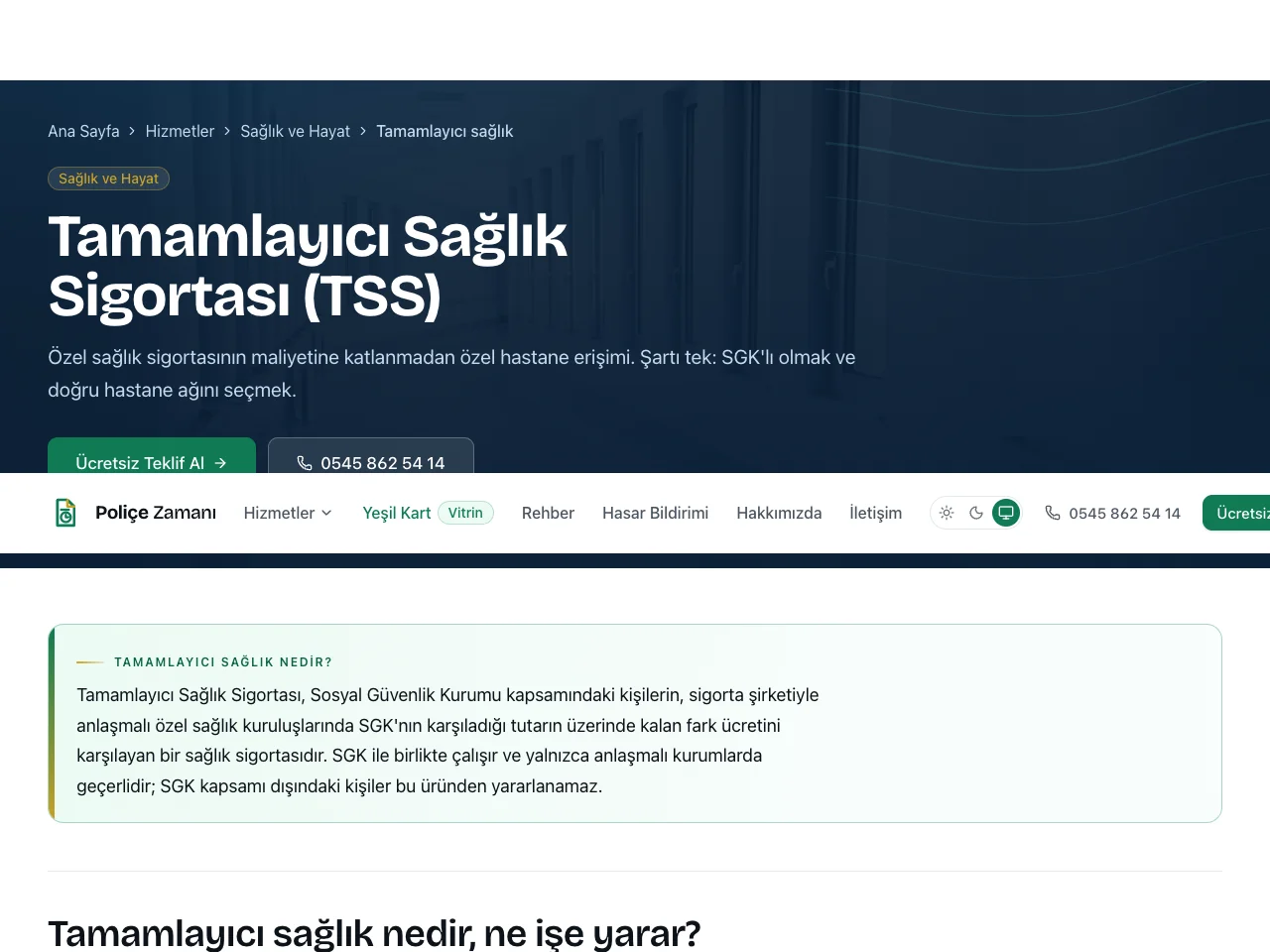The height and width of the screenshot is (952, 1270).
Task: Go to Hasar Bildirimi page
Action: 655,513
